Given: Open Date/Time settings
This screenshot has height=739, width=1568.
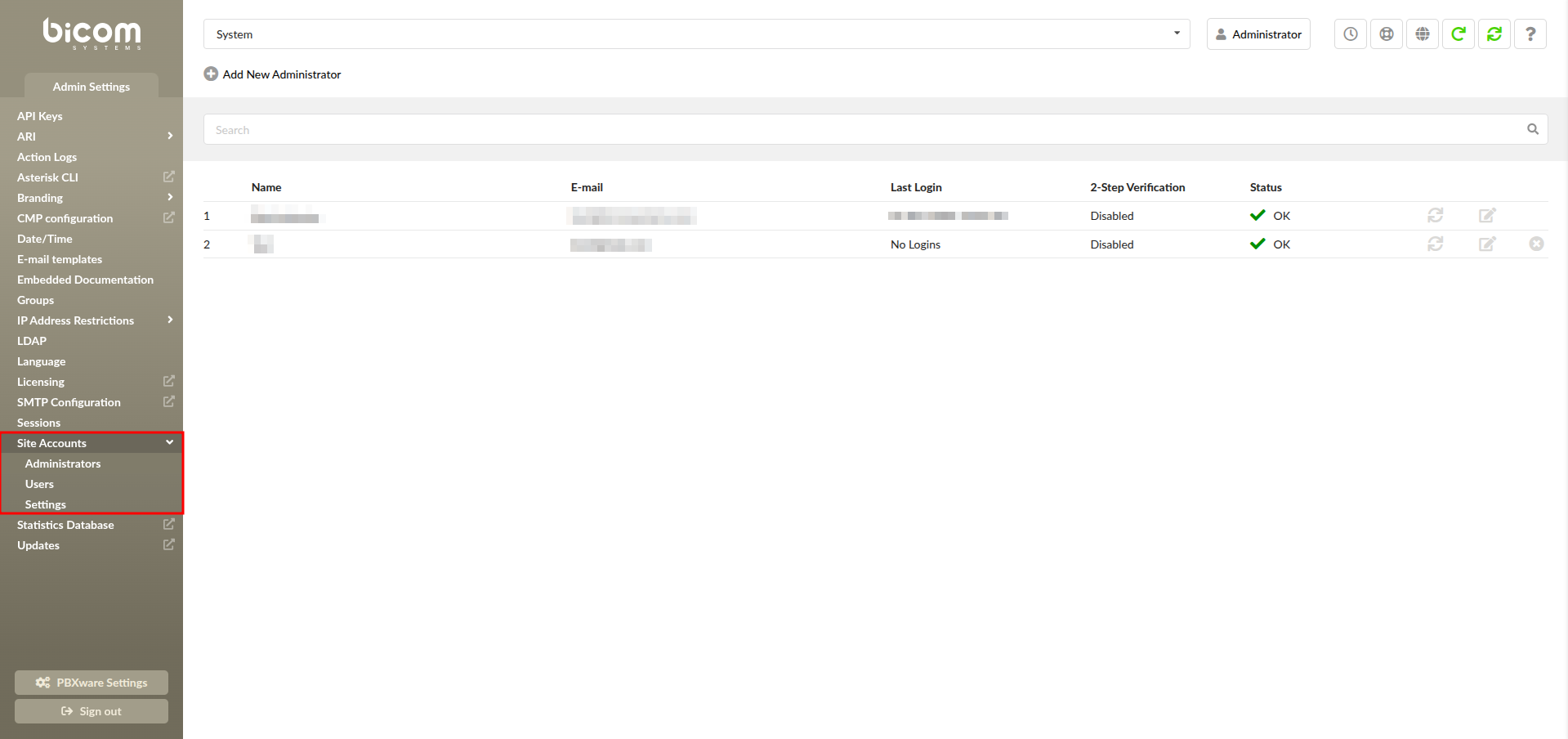Looking at the screenshot, I should click(45, 239).
